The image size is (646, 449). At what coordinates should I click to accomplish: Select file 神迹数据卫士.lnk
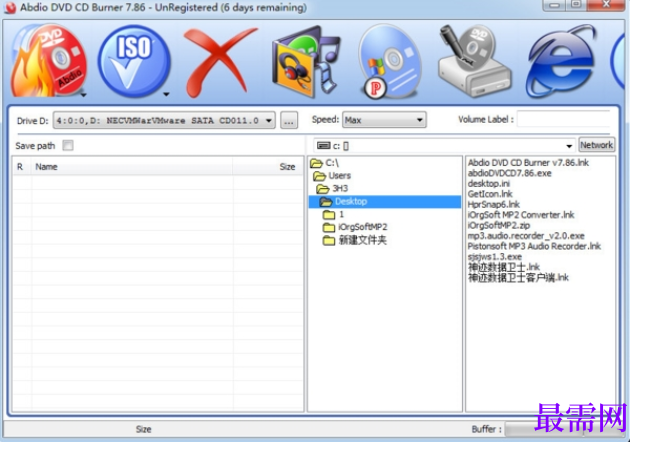pos(504,267)
